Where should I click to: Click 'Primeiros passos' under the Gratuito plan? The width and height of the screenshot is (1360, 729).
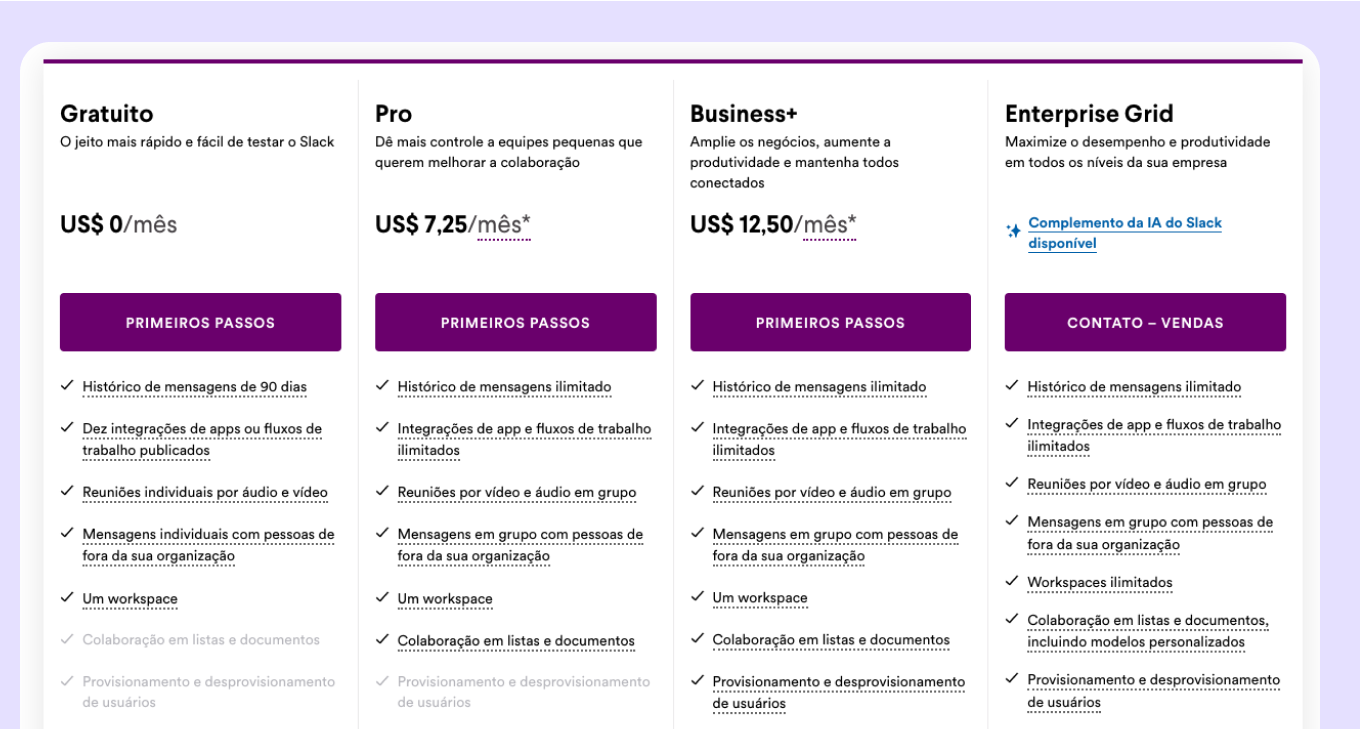click(x=200, y=322)
